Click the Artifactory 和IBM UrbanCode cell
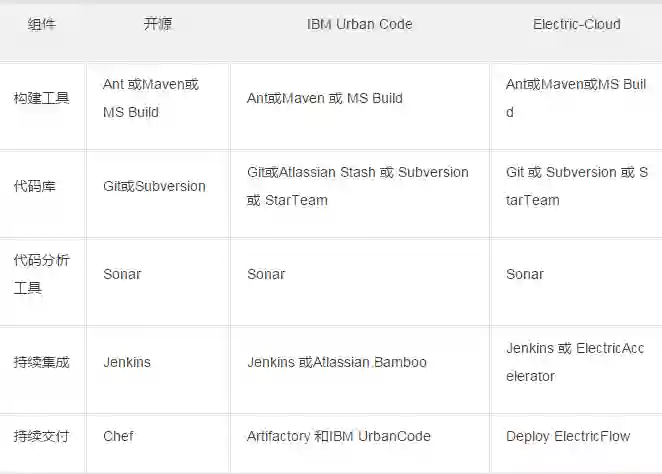662x474 pixels. click(339, 436)
